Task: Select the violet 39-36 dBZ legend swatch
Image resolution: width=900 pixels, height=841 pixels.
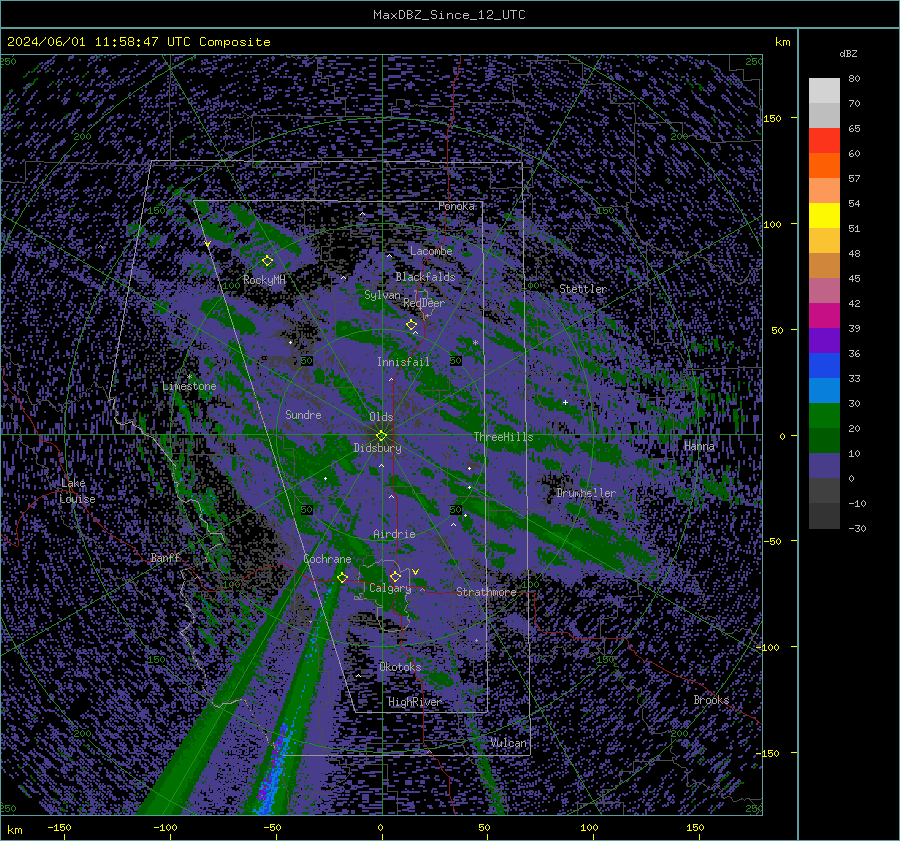Action: pos(824,341)
